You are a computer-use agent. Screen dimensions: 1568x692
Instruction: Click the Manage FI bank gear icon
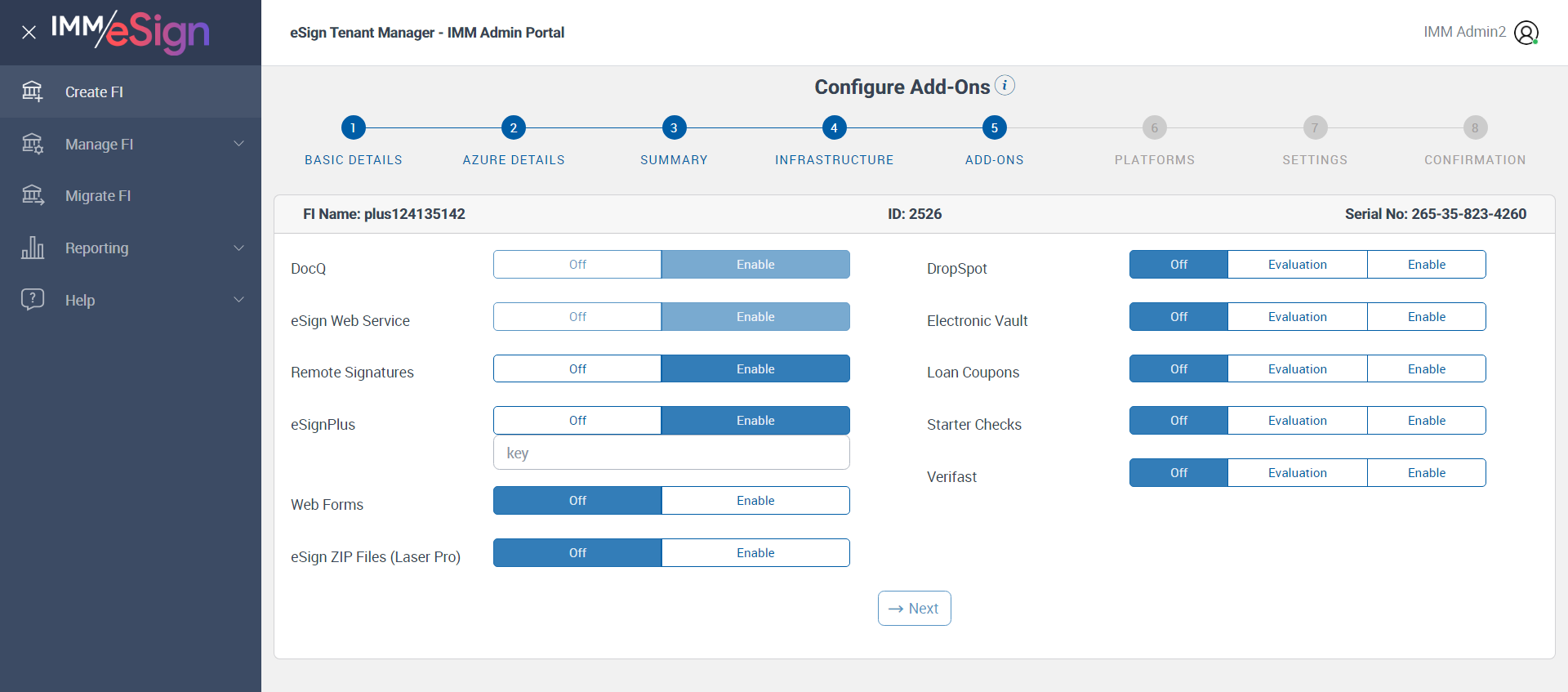click(33, 144)
